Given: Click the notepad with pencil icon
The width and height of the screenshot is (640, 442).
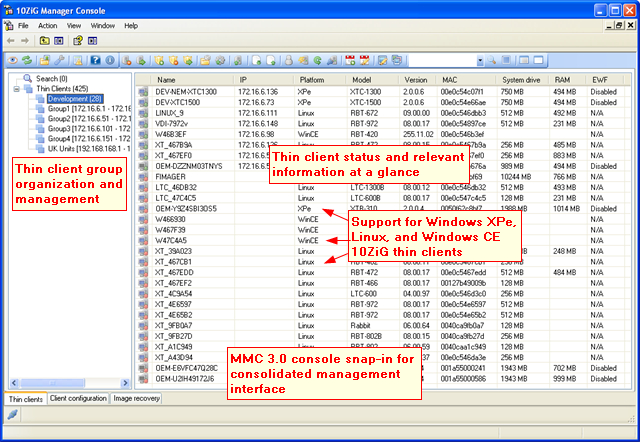Looking at the screenshot, I should (382, 61).
